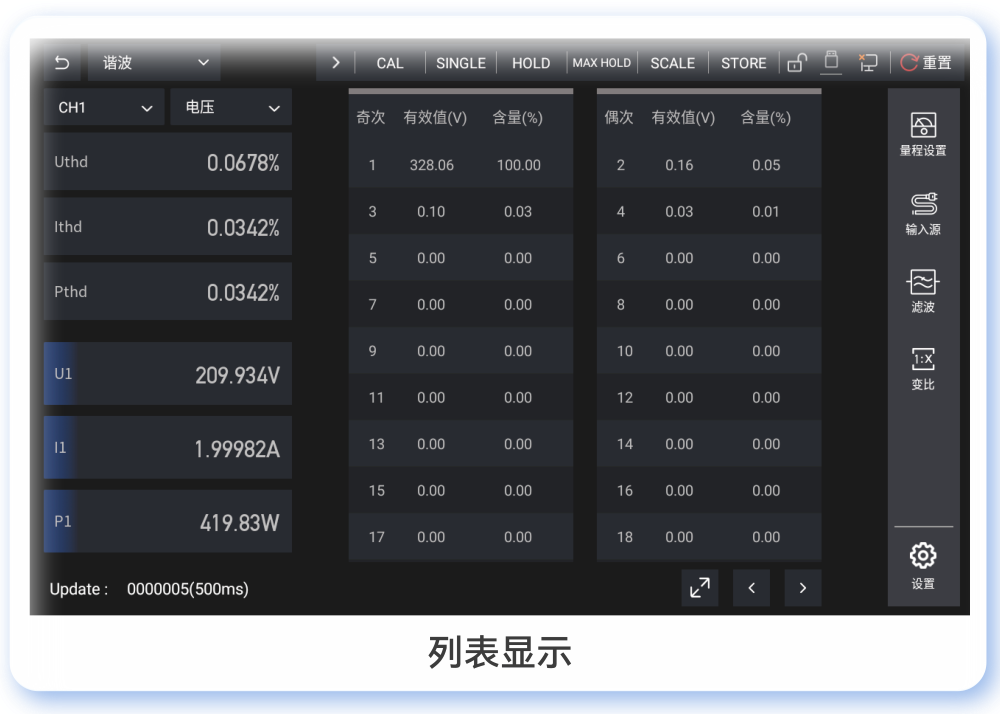Click the SCALE button
The image size is (1000, 714).
(x=672, y=62)
